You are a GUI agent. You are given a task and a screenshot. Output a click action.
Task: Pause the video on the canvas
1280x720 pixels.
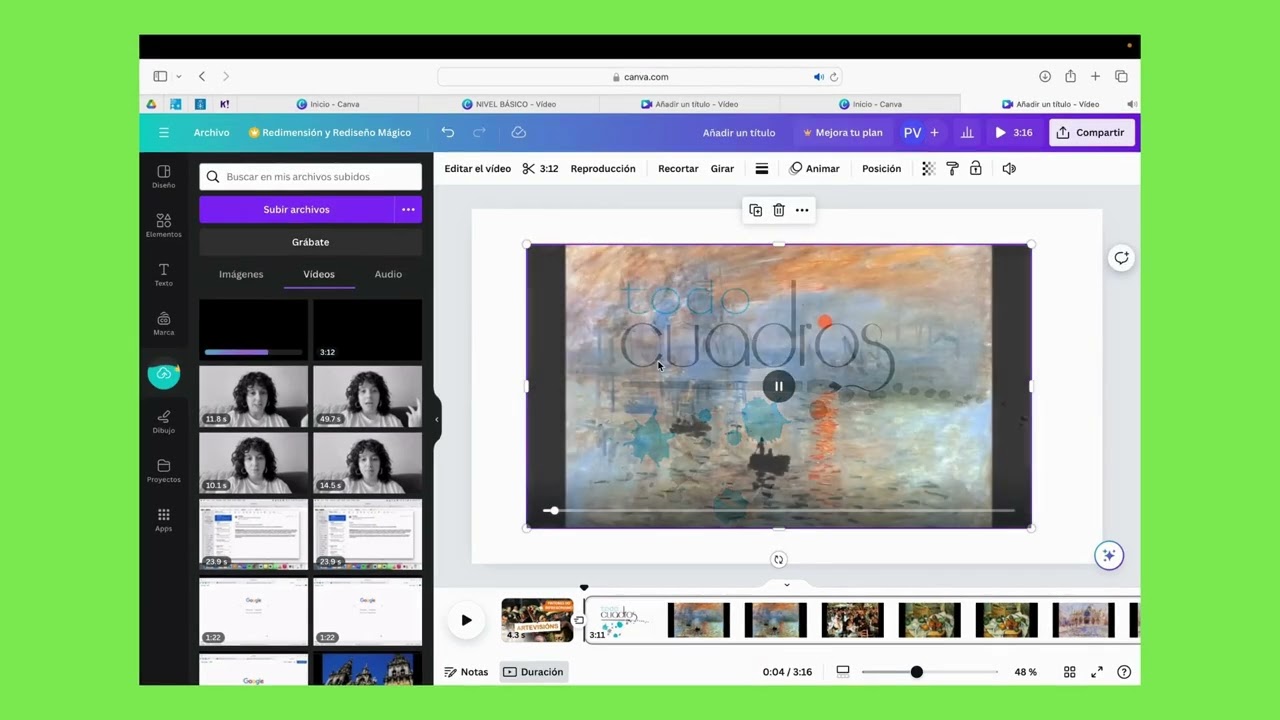[x=779, y=386]
